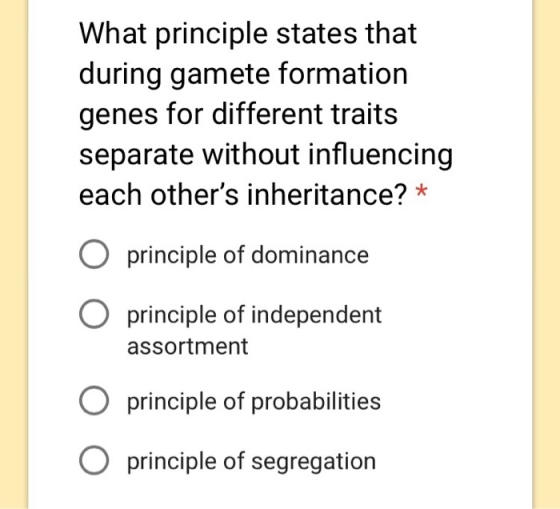Click the word 'inheritance?' in the question
Viewport: 560px width, 509px height.
tap(327, 195)
